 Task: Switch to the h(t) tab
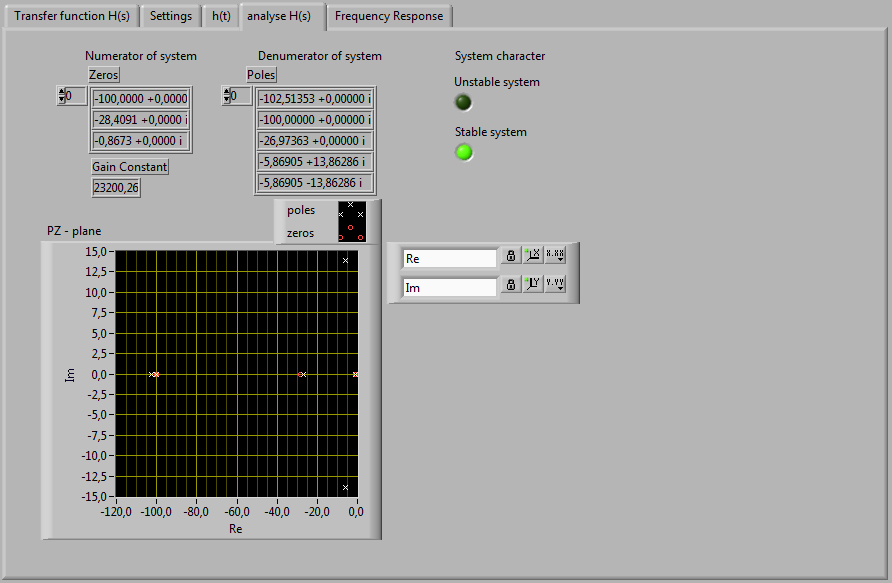pyautogui.click(x=221, y=16)
